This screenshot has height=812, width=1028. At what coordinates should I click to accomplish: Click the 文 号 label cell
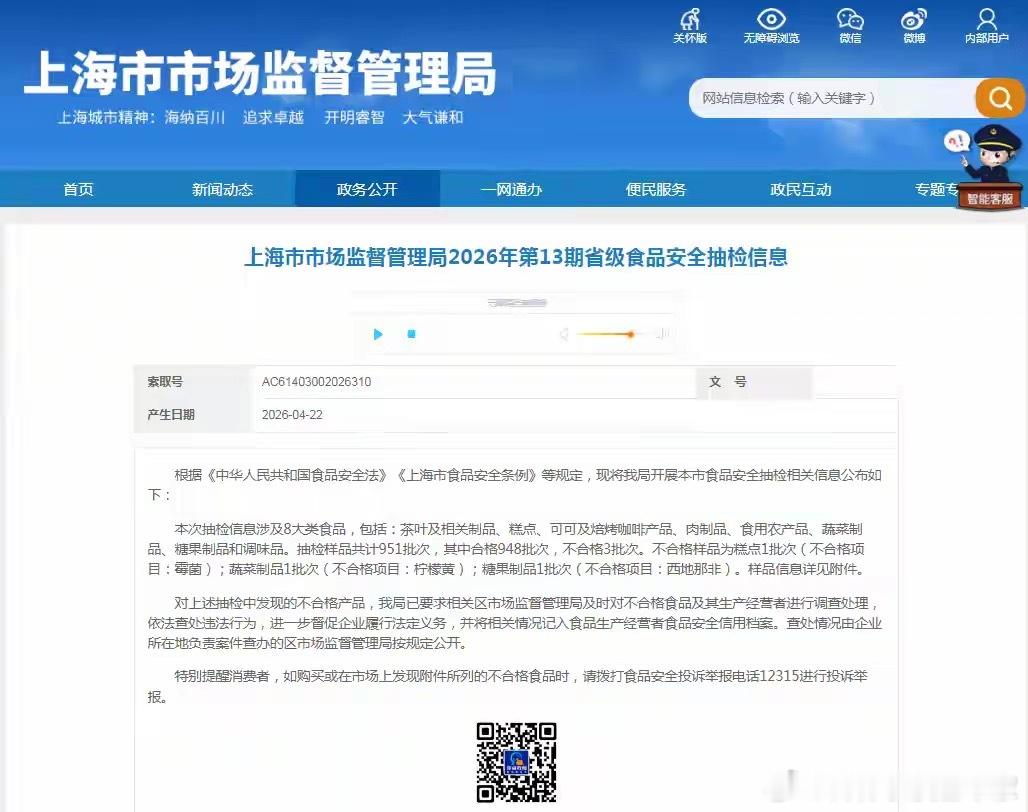click(x=754, y=381)
